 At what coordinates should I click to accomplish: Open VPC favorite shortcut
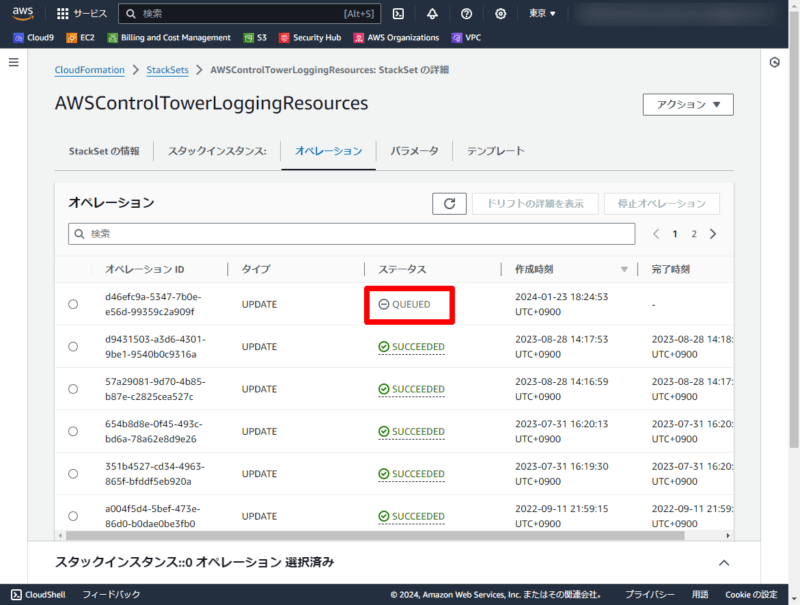point(466,38)
